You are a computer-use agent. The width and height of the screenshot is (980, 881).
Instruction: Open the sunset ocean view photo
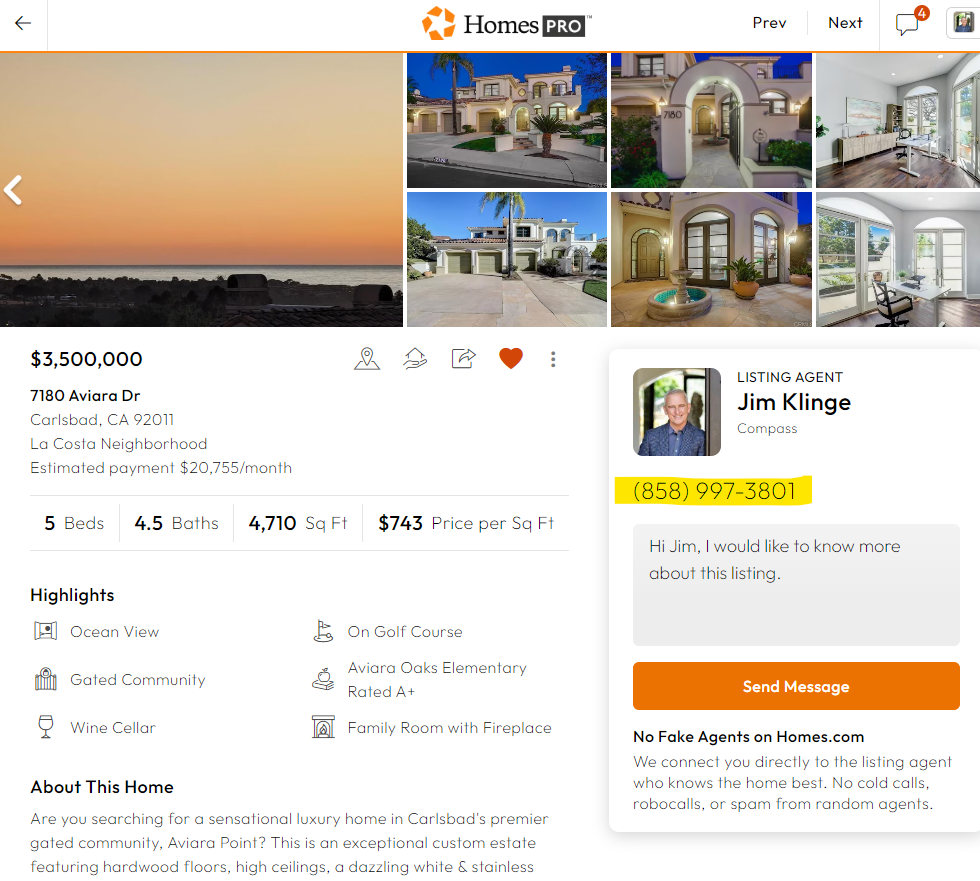coord(201,190)
